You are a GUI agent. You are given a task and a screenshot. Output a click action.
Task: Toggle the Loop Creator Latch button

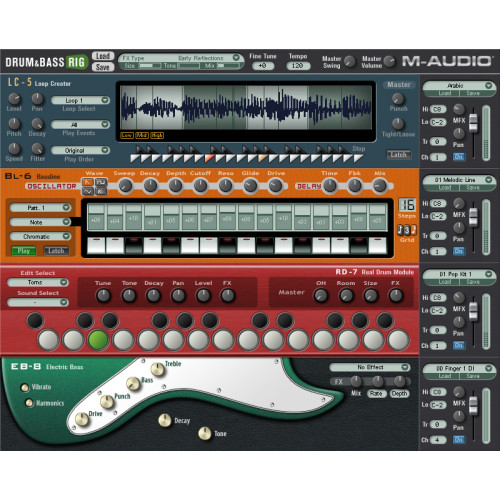tap(399, 154)
